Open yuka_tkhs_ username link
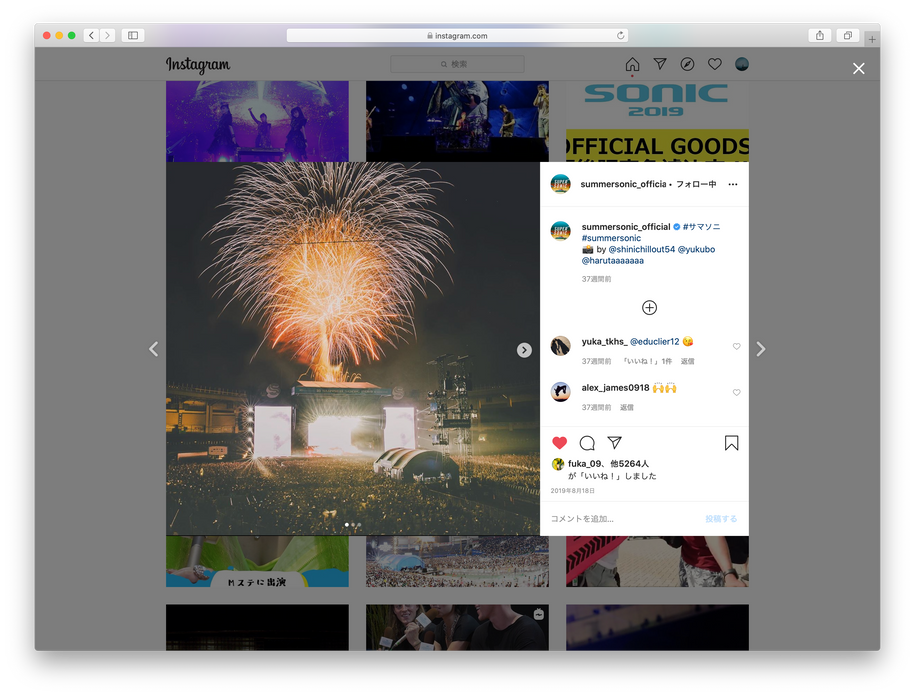Screen dimensions: 914x696 (604, 342)
